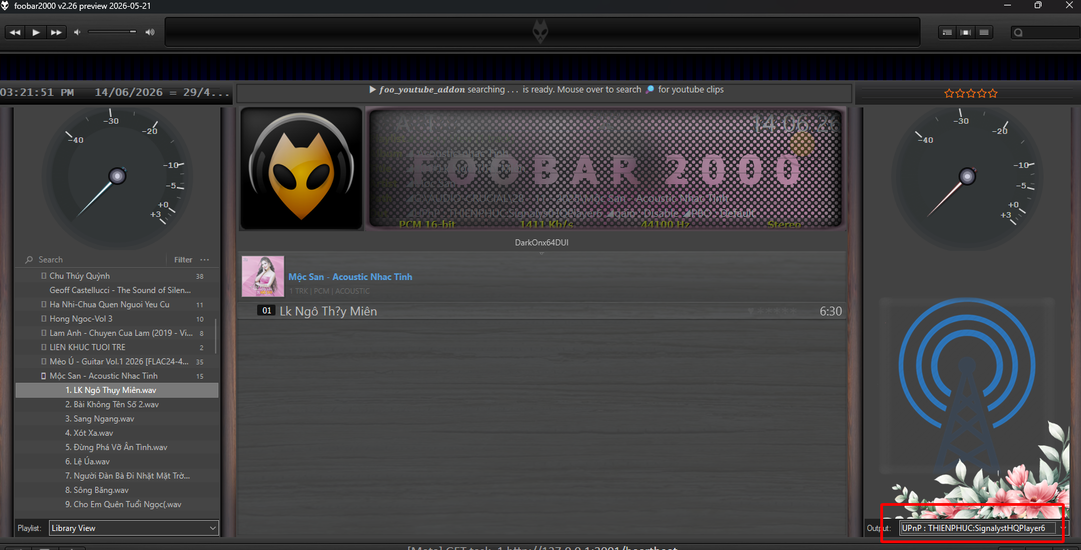Expand the Ha Nhi-Chua Quen Nguoi Yeu Cu folder
Image resolution: width=1081 pixels, height=550 pixels.
coord(43,305)
